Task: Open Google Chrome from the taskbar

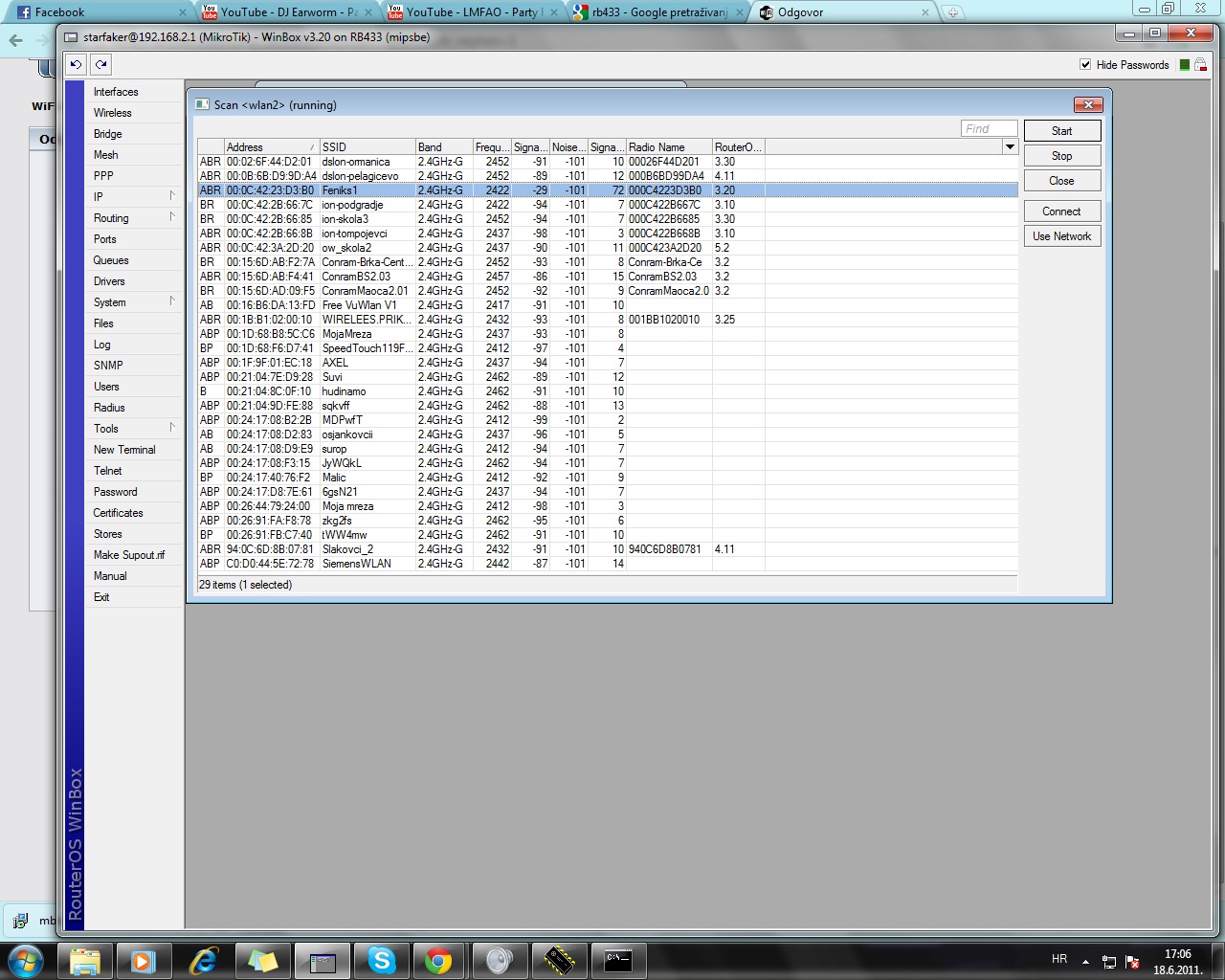Action: pos(439,960)
